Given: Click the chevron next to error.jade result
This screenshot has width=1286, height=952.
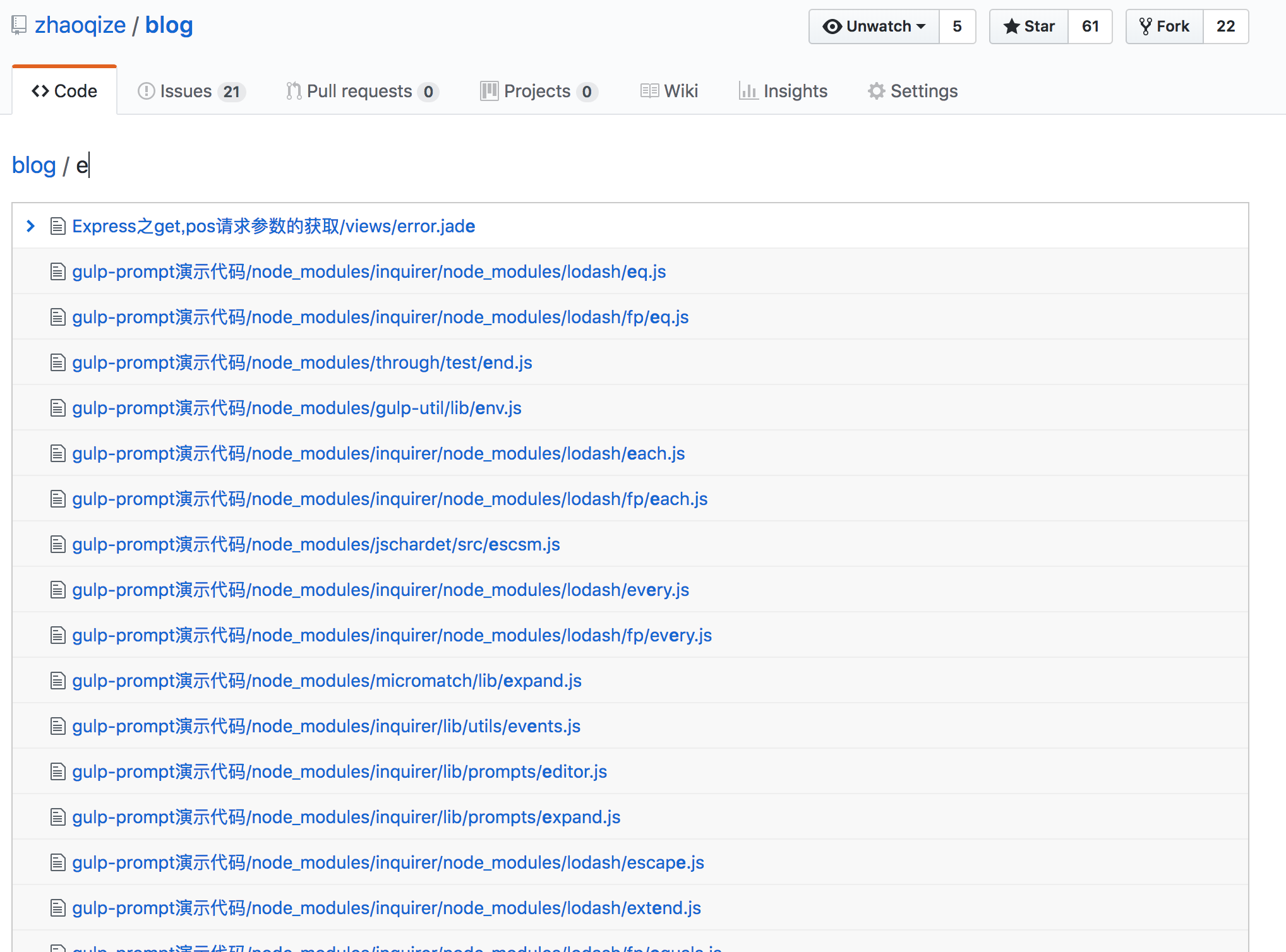Looking at the screenshot, I should [x=30, y=225].
